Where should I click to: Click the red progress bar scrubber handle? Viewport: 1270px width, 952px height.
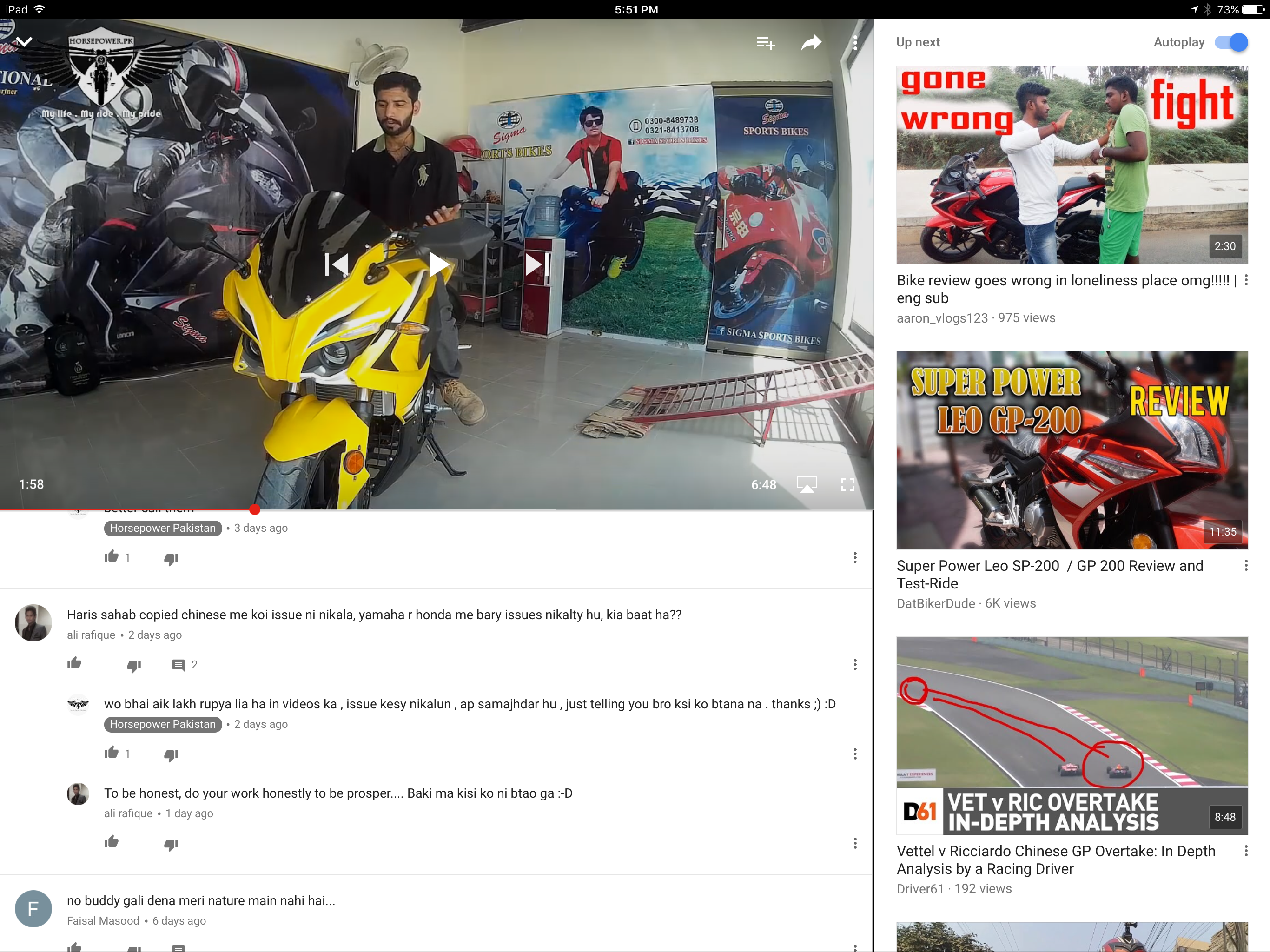(255, 509)
